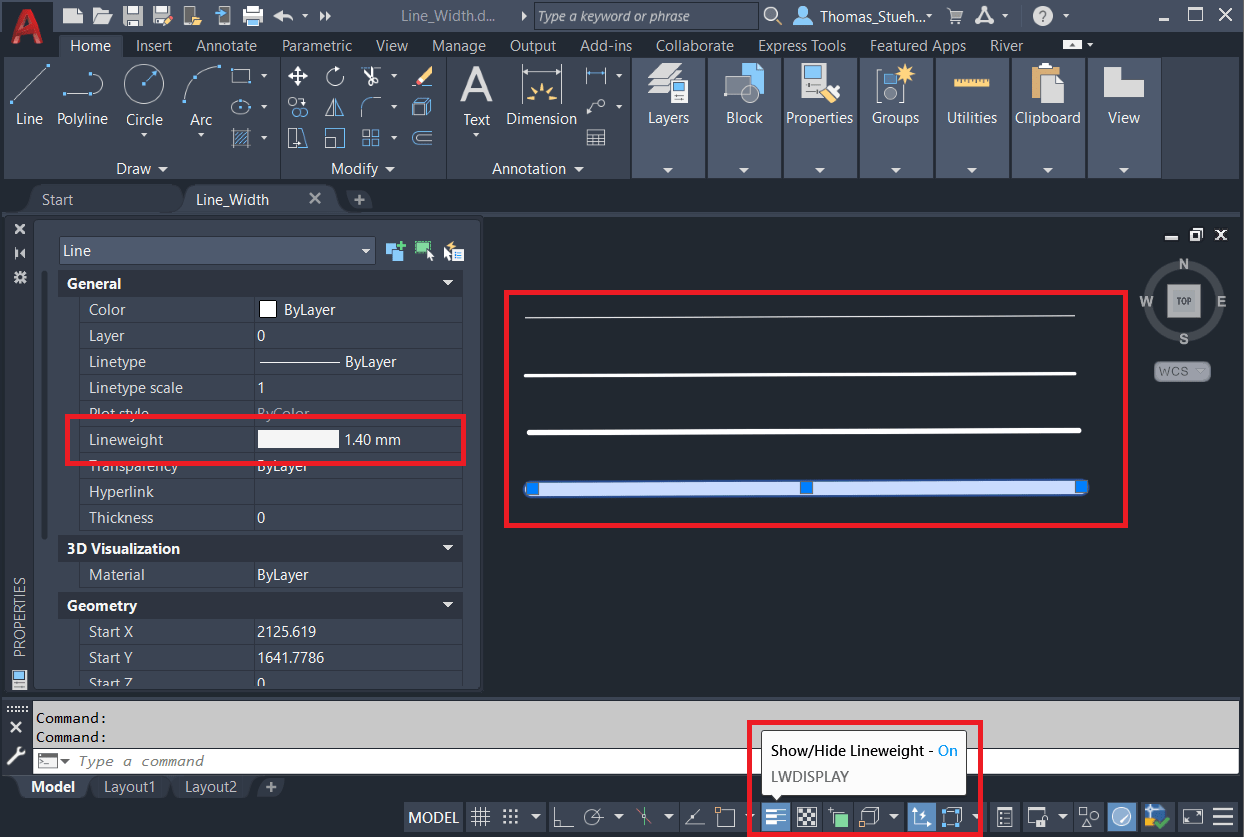Collapse the 3D Visualization section
1244x837 pixels.
point(448,549)
